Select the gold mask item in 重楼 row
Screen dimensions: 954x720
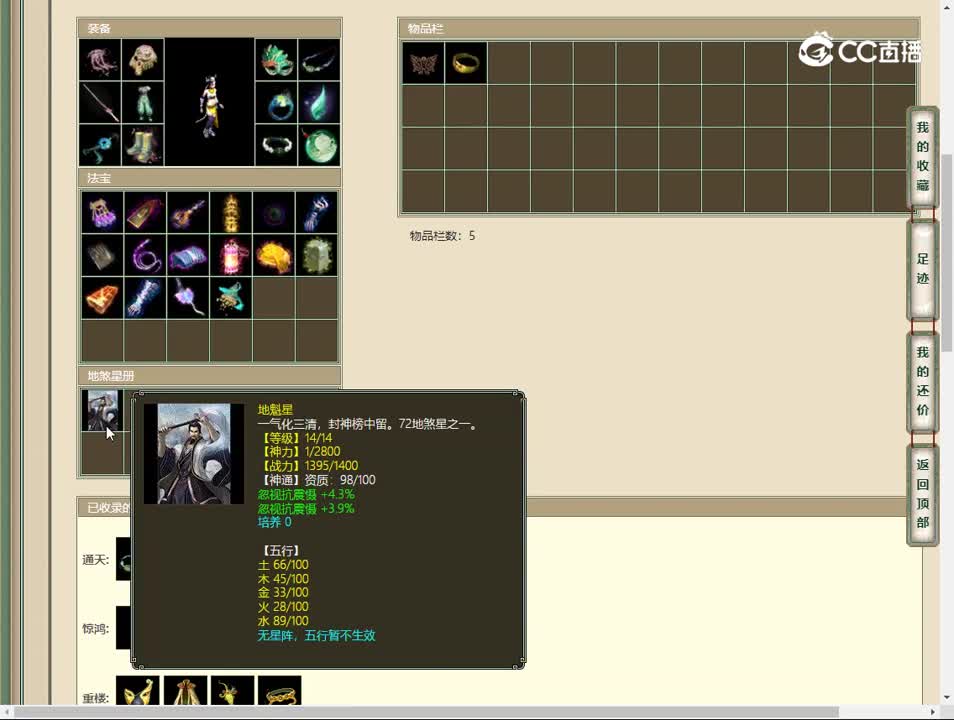[x=138, y=691]
